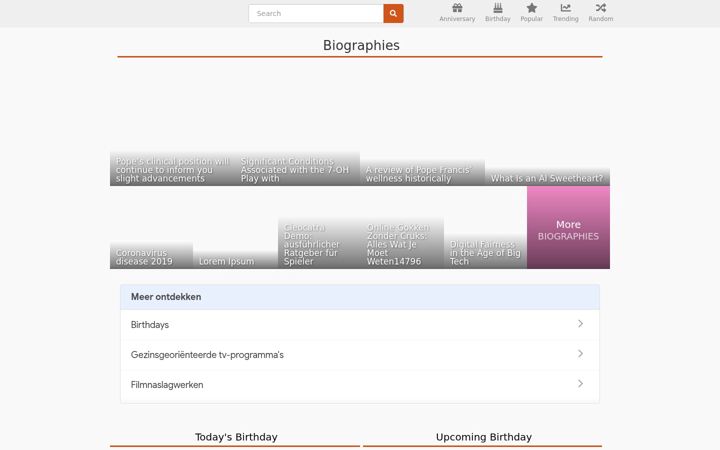Click the chevron next to Birthdays

580,324
